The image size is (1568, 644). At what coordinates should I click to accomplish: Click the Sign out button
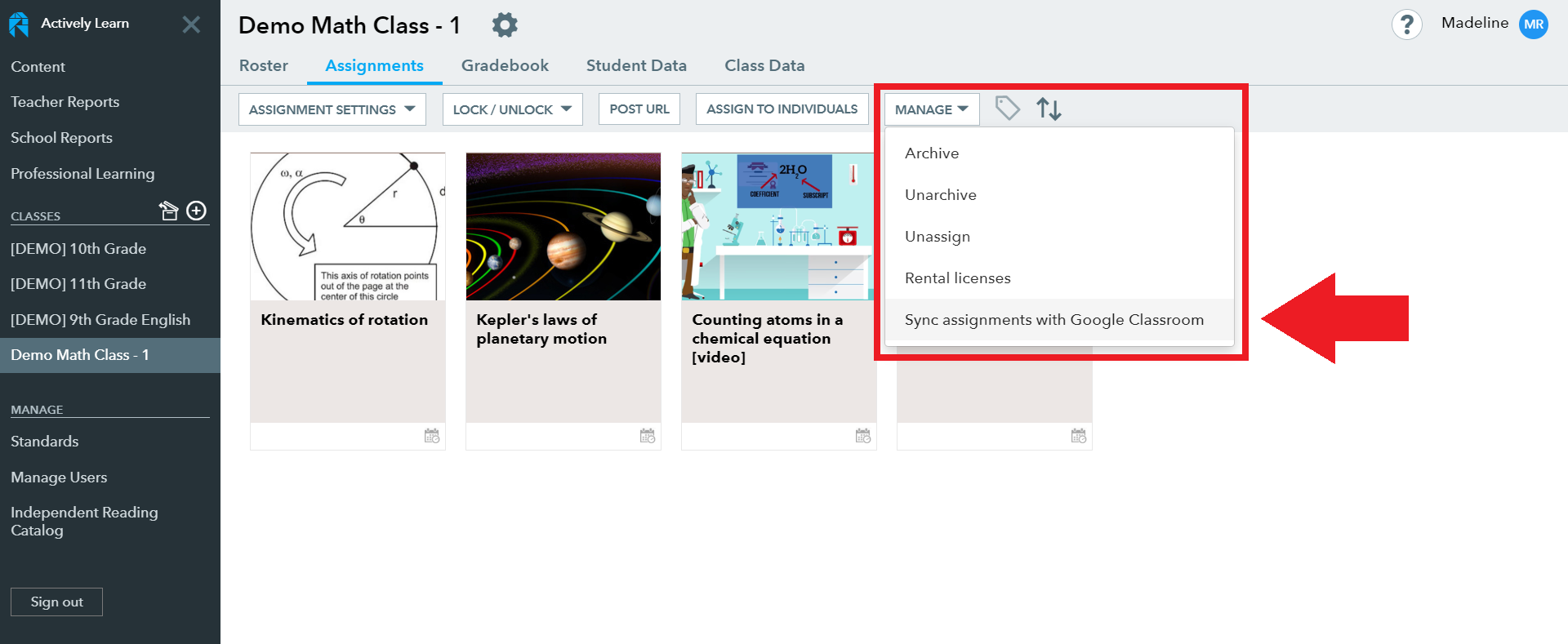pos(56,602)
